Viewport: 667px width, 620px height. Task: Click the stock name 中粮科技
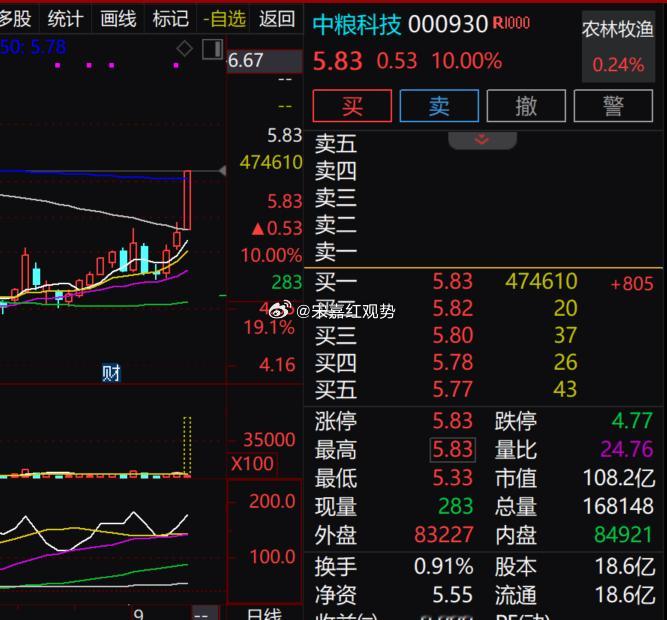(x=357, y=24)
